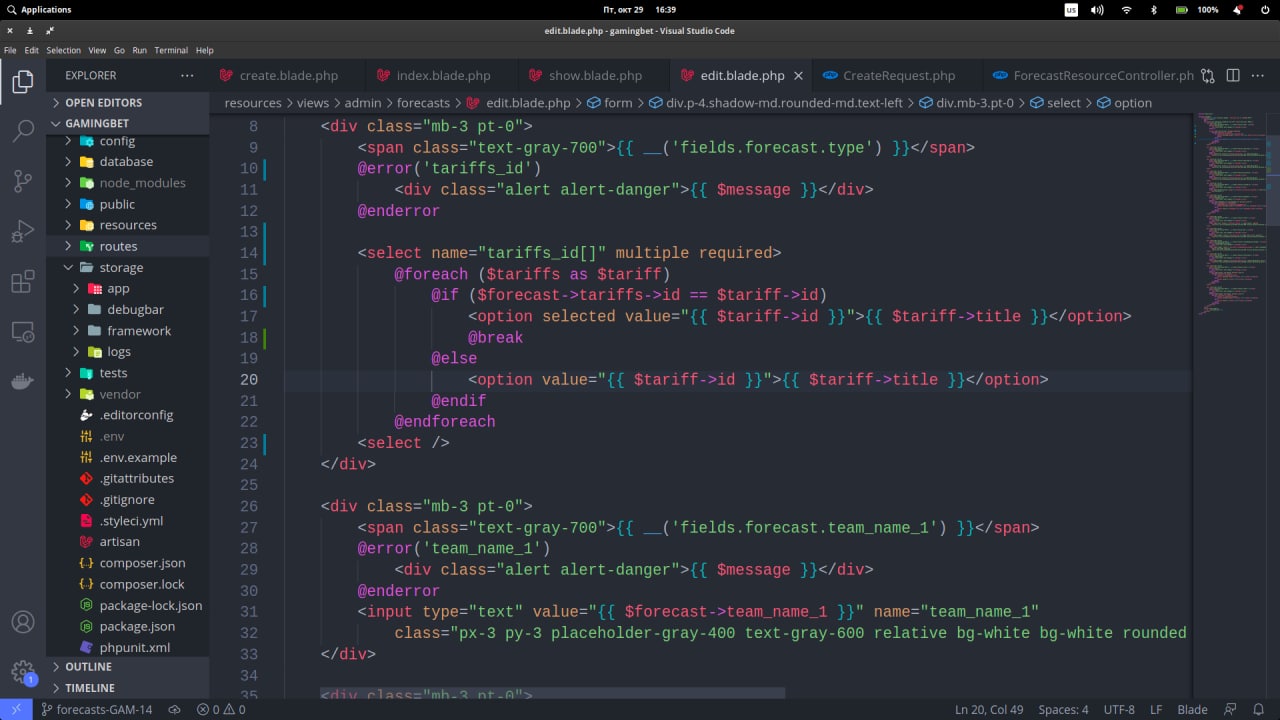
Task: Switch to the show.blade.php tab
Action: point(595,75)
